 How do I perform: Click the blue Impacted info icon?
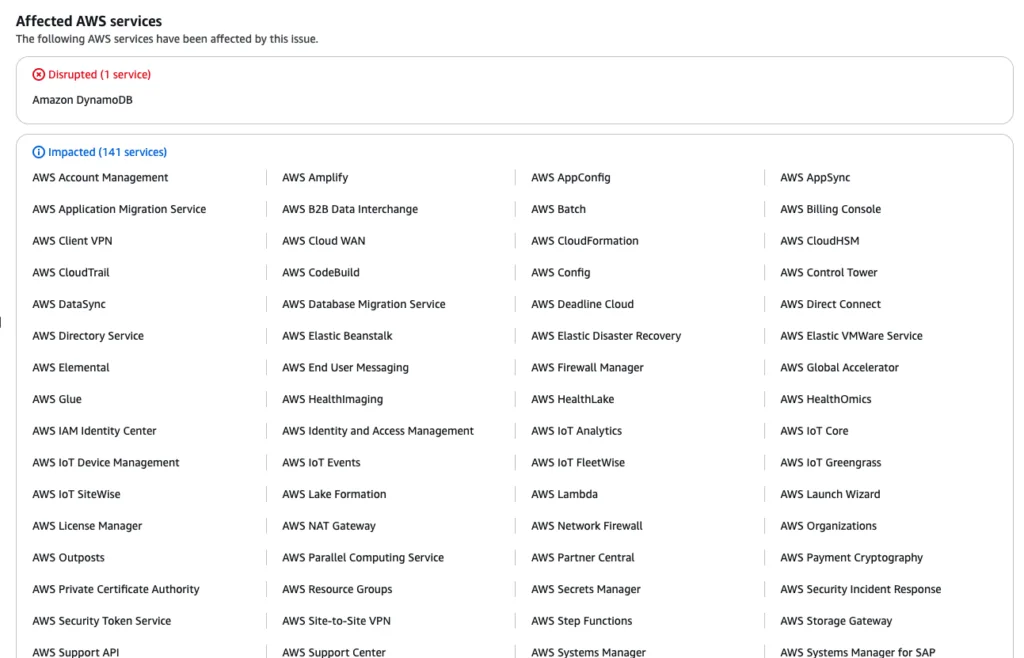tap(39, 153)
